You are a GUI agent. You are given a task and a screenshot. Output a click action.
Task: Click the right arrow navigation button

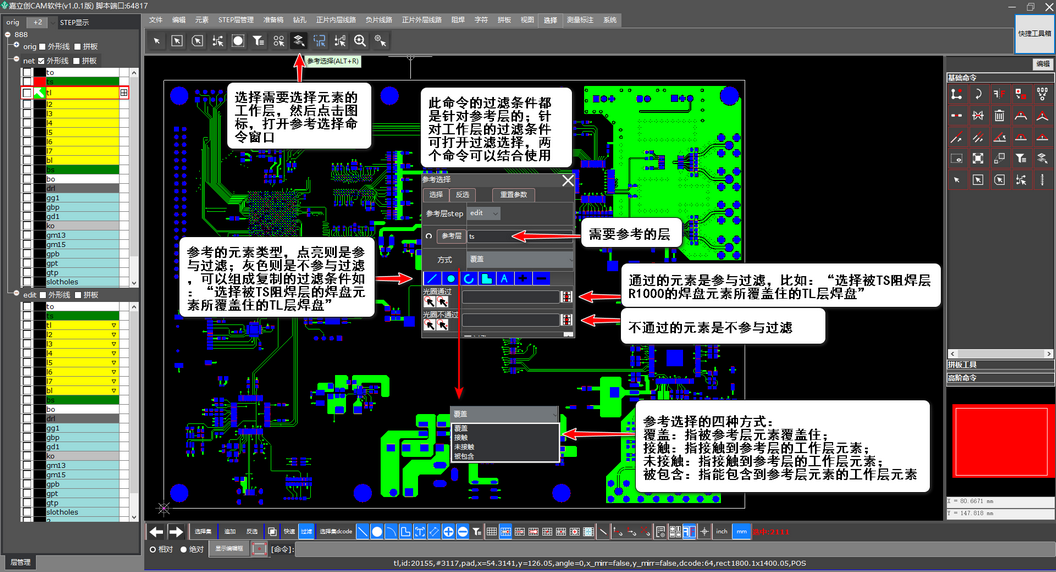point(176,532)
